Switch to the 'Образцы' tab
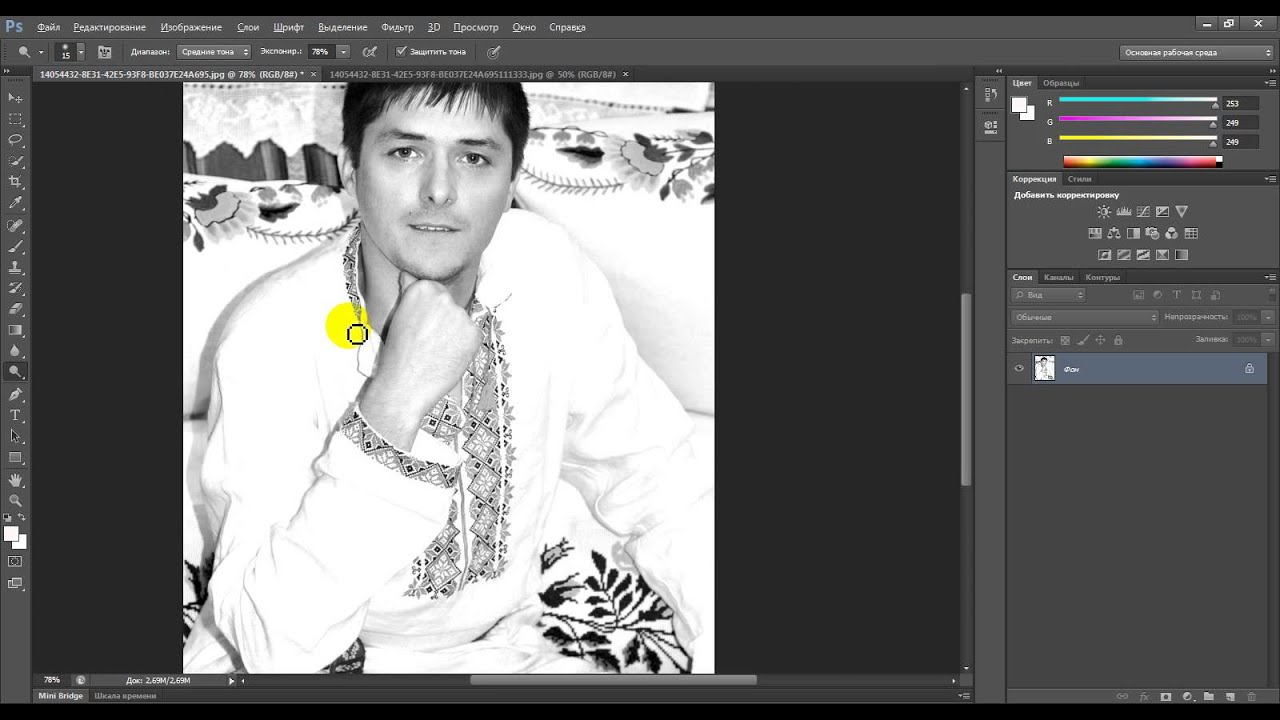 pos(1061,83)
